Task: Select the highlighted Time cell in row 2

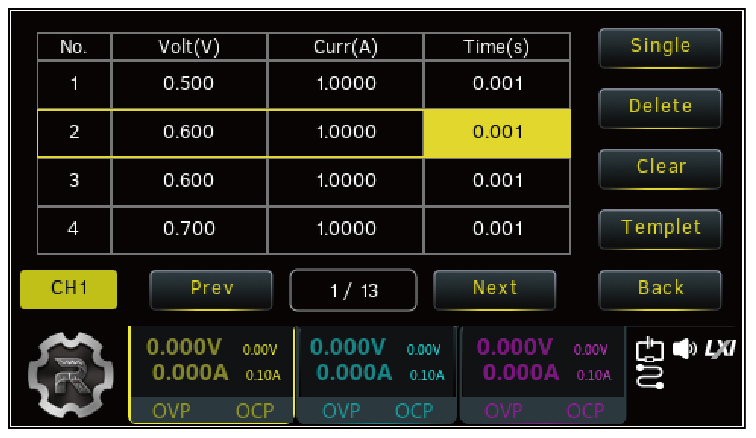Action: pos(497,133)
